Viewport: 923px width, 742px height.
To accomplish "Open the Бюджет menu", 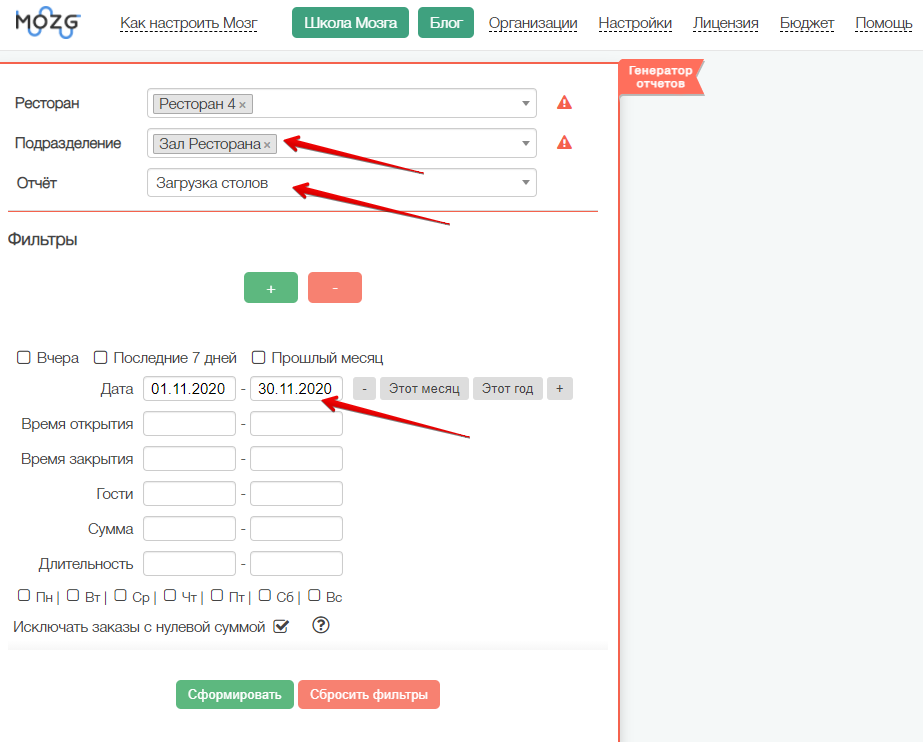I will coord(807,23).
